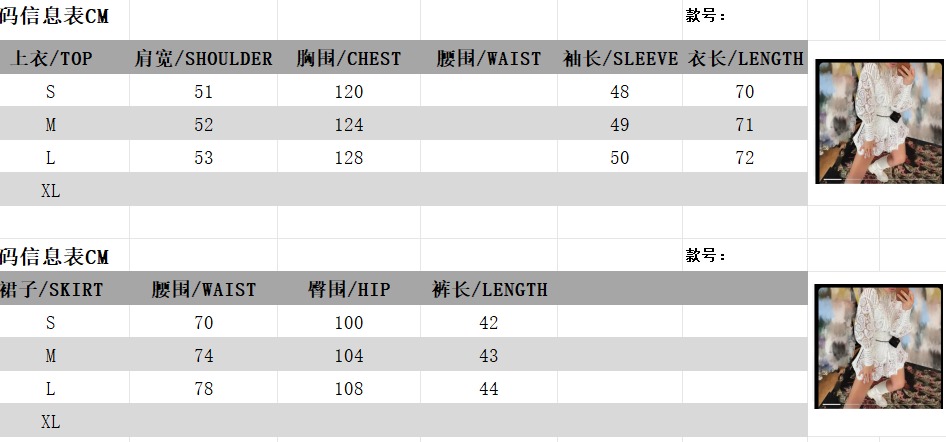946x442 pixels.
Task: Select the 裙子/SKIRT header cell
Action: click(x=52, y=290)
